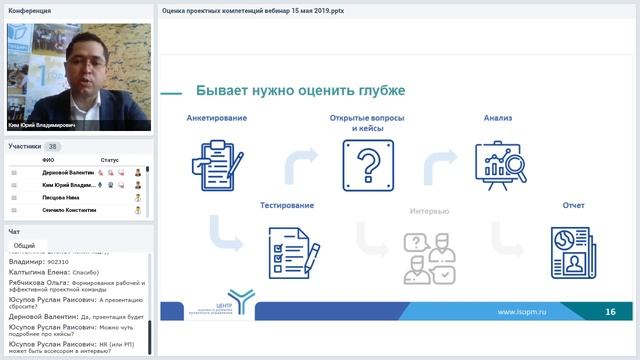The width and height of the screenshot is (640, 360).
Task: Click Юсупов's message 'А презентацию сбросите?'
Action: tap(76, 303)
